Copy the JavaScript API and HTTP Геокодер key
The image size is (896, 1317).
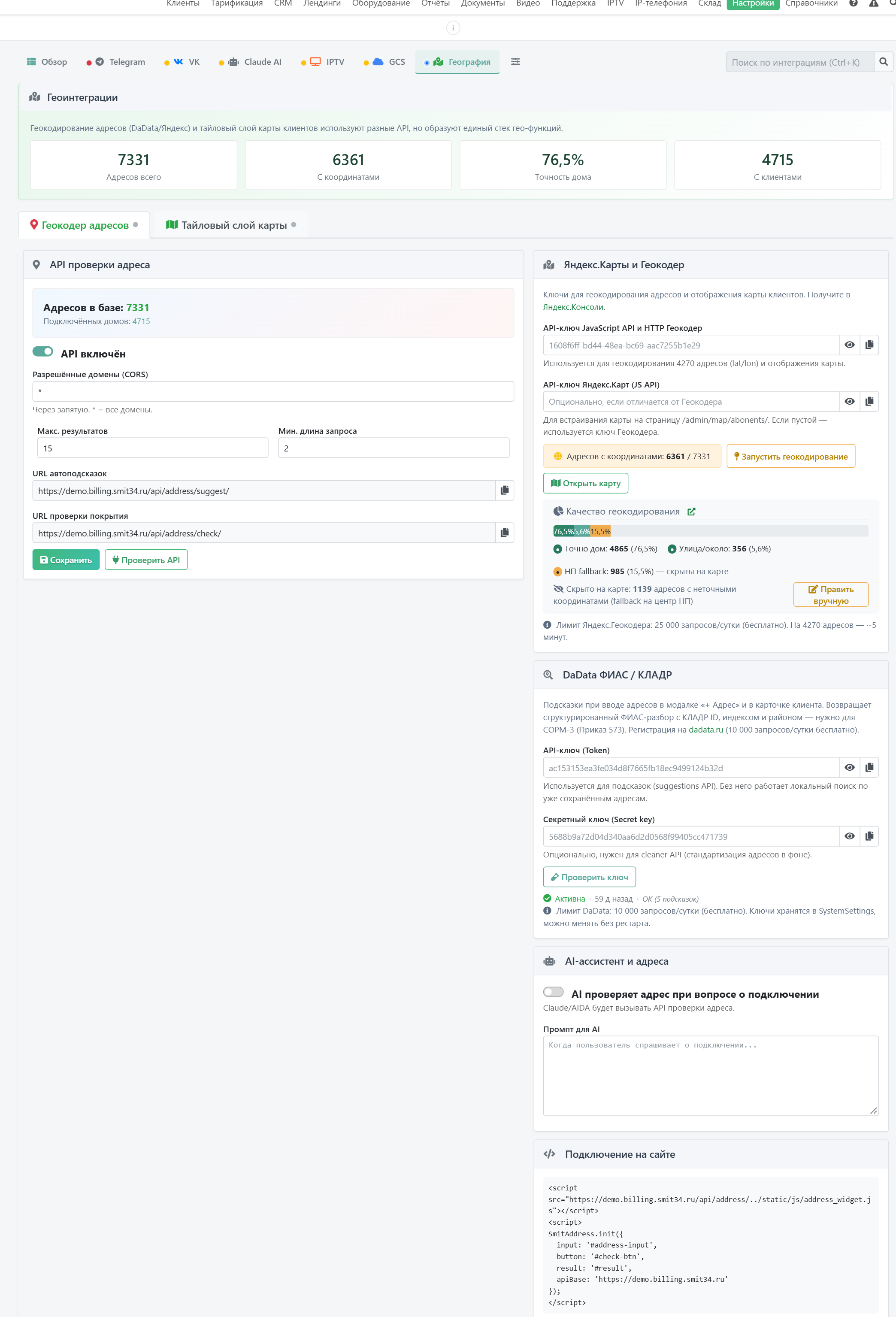point(869,345)
